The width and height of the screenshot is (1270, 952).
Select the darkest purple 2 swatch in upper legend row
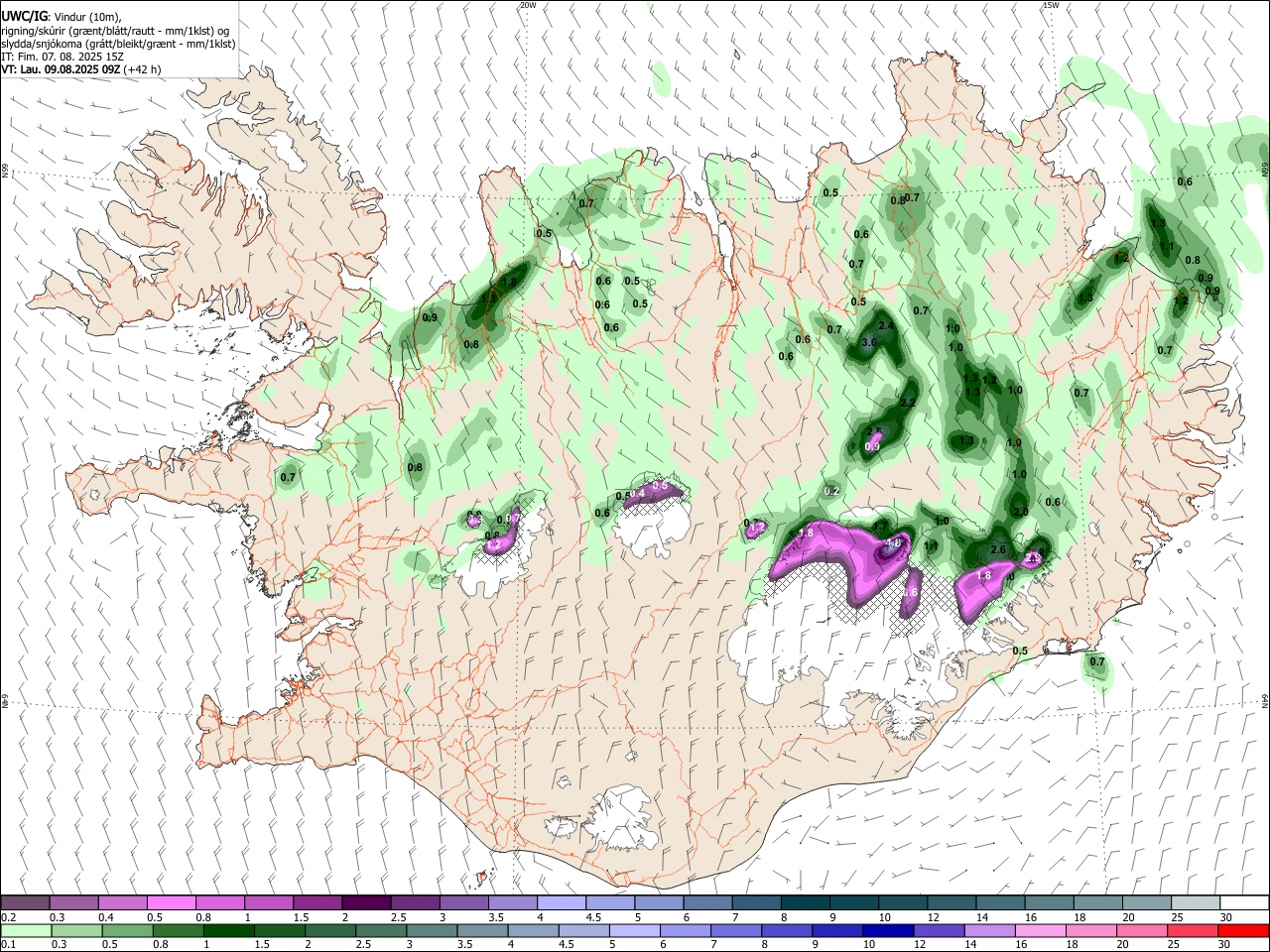pos(365,902)
